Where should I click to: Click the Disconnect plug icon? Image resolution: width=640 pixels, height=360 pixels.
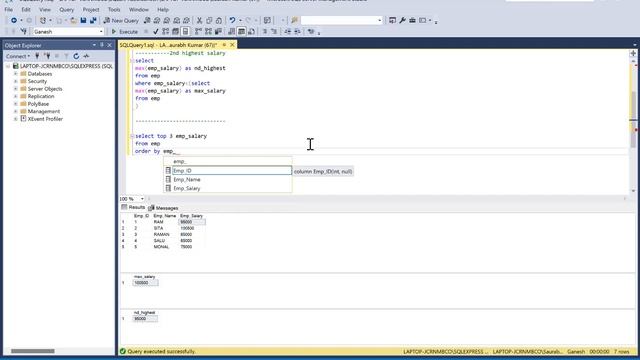(x=47, y=56)
